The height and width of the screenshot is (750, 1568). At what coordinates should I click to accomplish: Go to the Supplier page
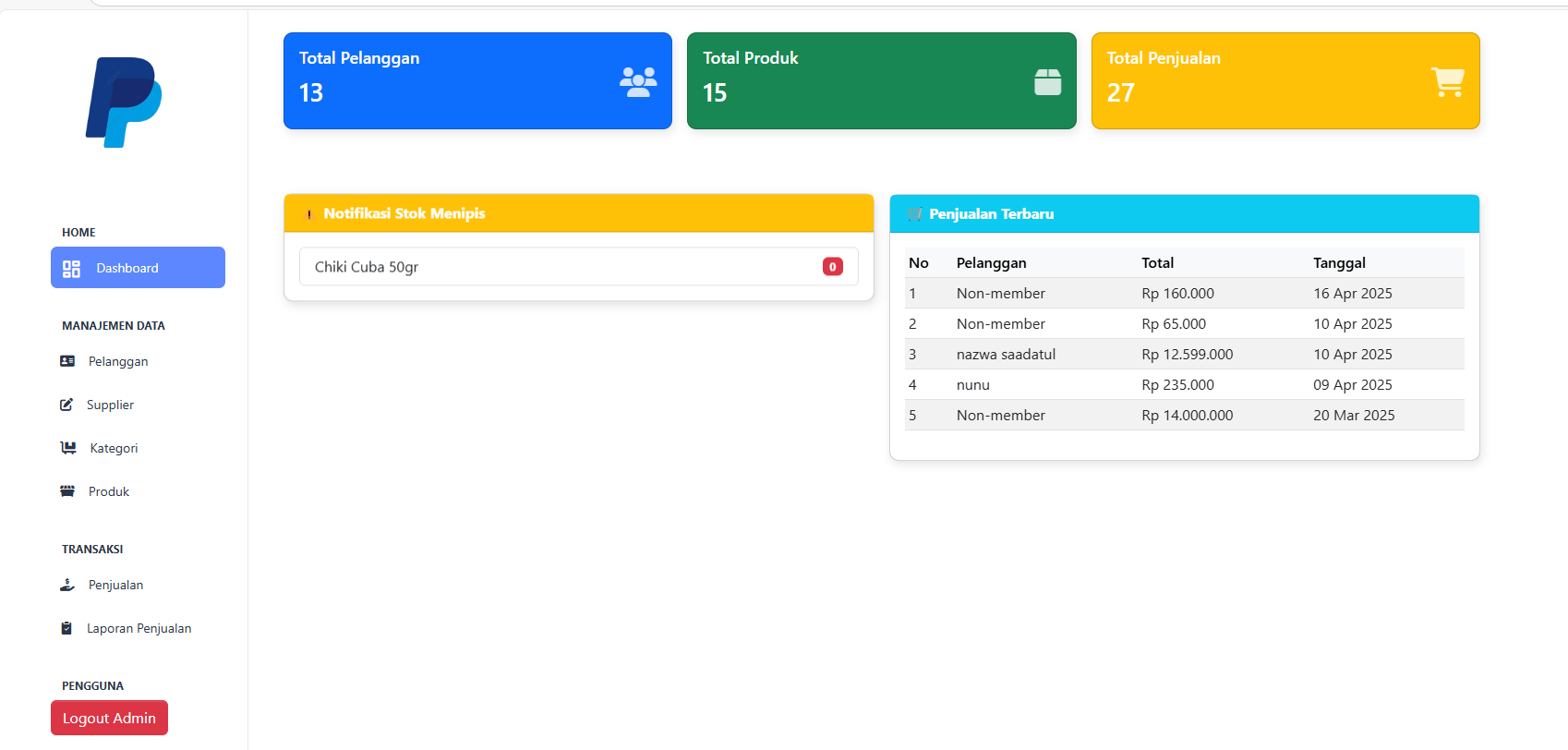(x=110, y=405)
